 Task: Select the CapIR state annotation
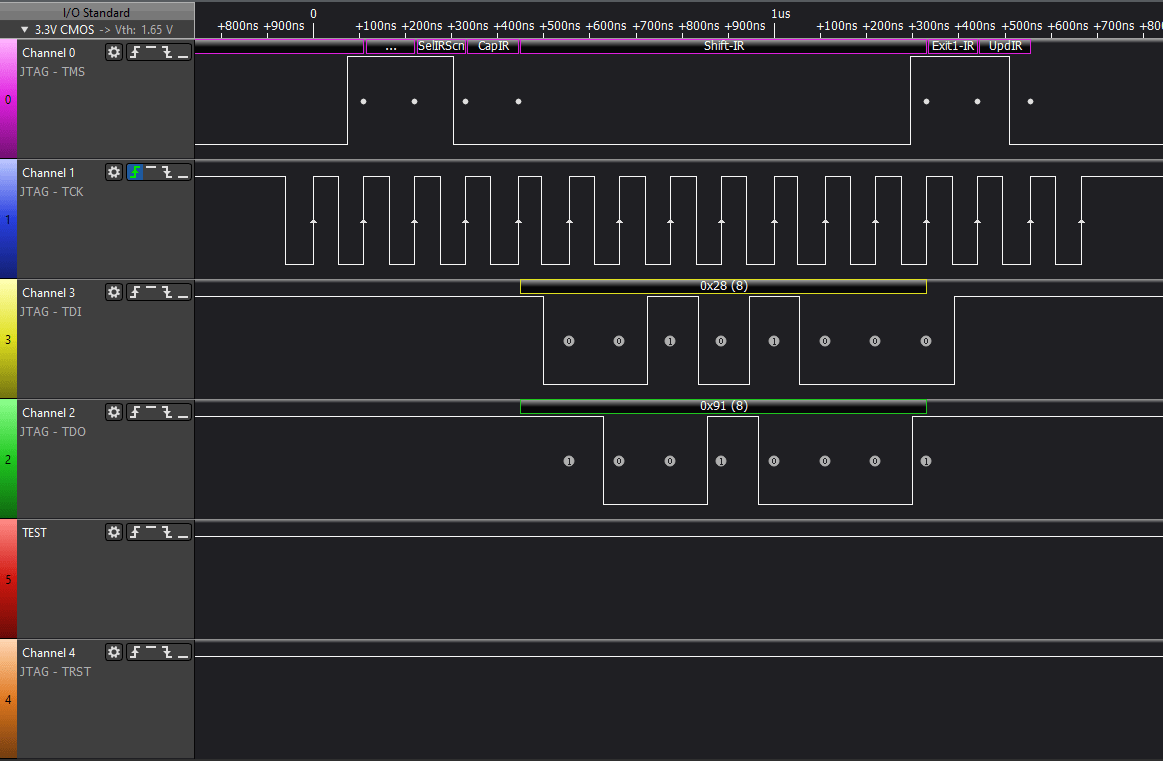(493, 46)
